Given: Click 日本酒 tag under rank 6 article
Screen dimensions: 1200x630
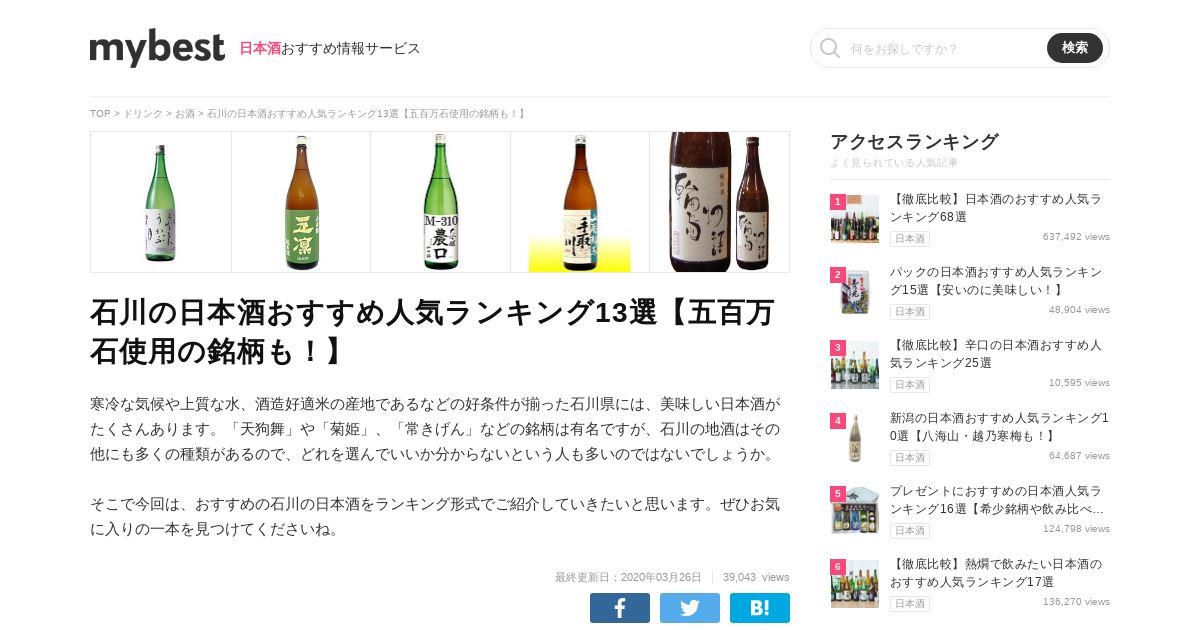Looking at the screenshot, I should click(x=910, y=604).
